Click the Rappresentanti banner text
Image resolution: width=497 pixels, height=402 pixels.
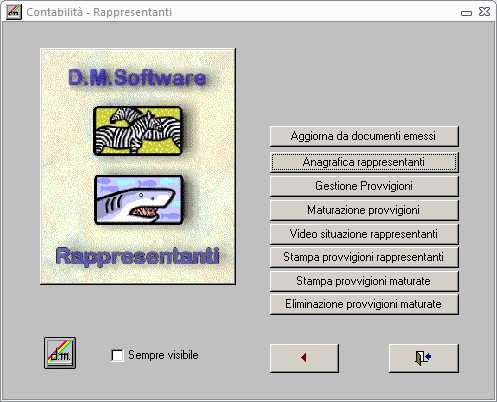click(x=137, y=256)
